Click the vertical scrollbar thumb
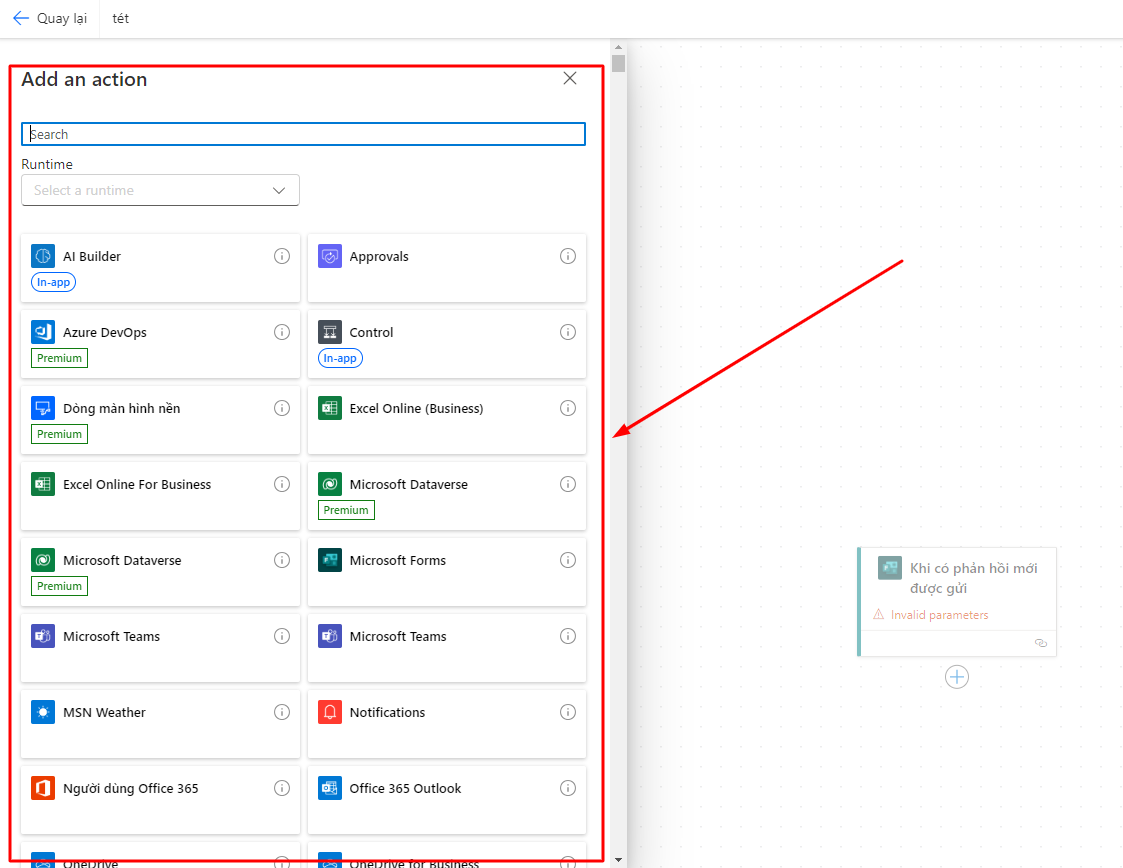The width and height of the screenshot is (1123, 868). [x=618, y=63]
